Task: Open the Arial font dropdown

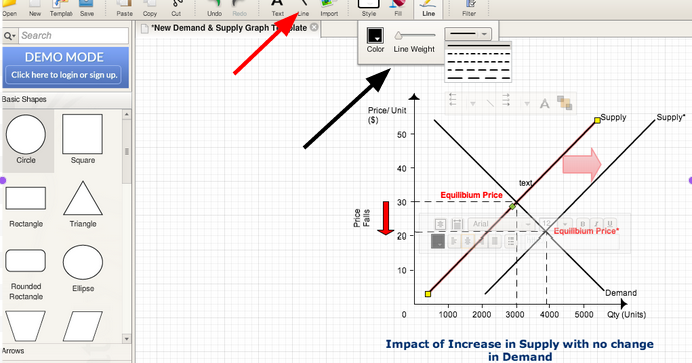Action: (x=501, y=224)
